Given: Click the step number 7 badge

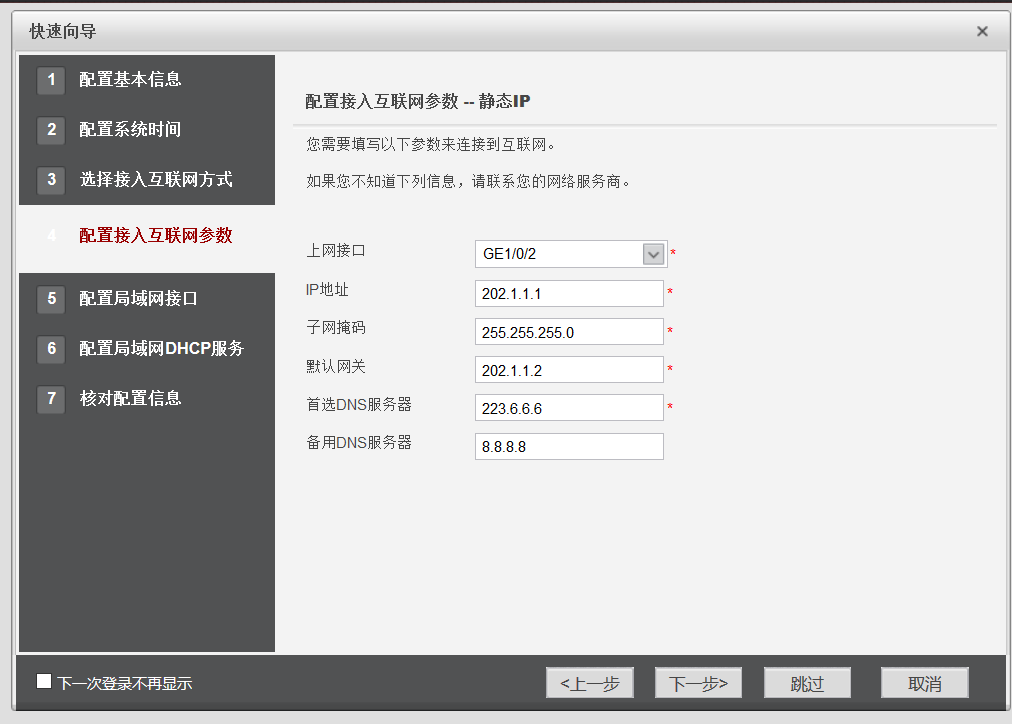Looking at the screenshot, I should 51,399.
